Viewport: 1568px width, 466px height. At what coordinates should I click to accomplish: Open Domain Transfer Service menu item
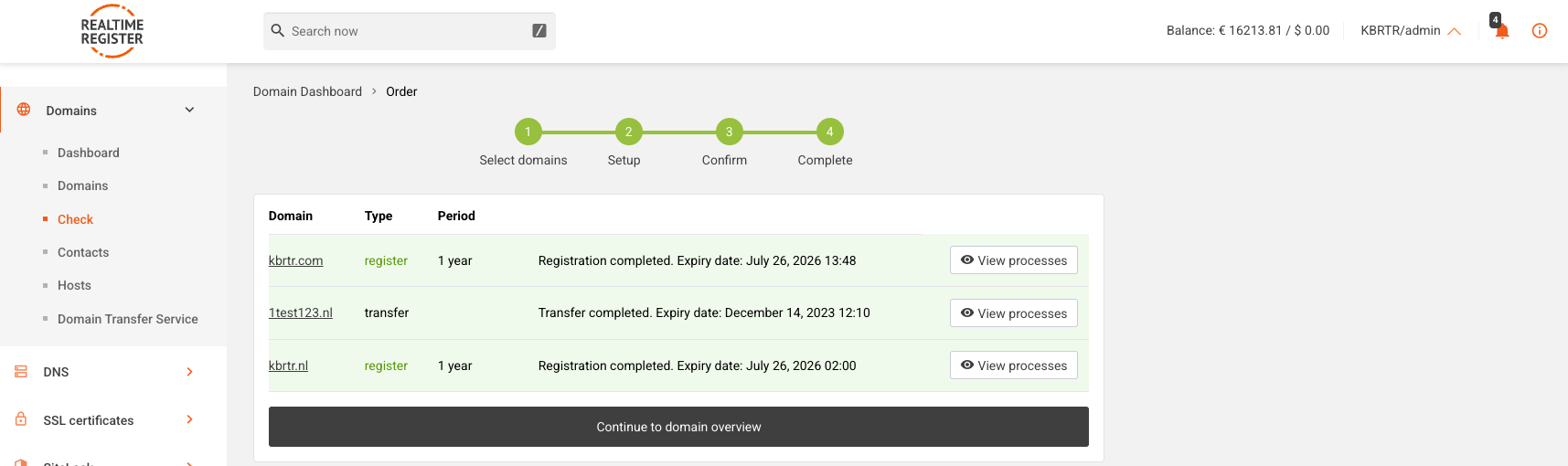[x=128, y=319]
